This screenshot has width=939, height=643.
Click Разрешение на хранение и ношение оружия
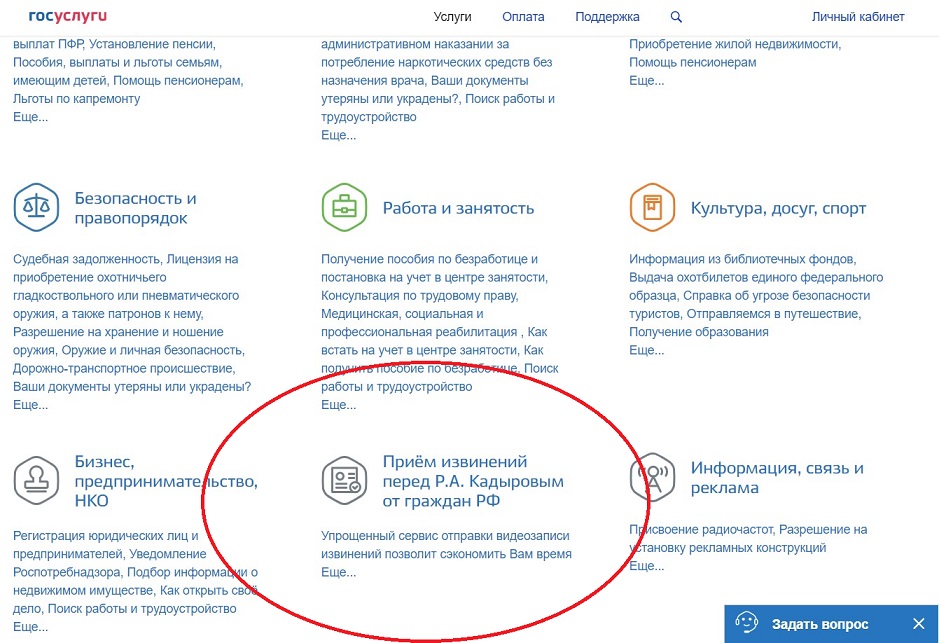pos(119,341)
